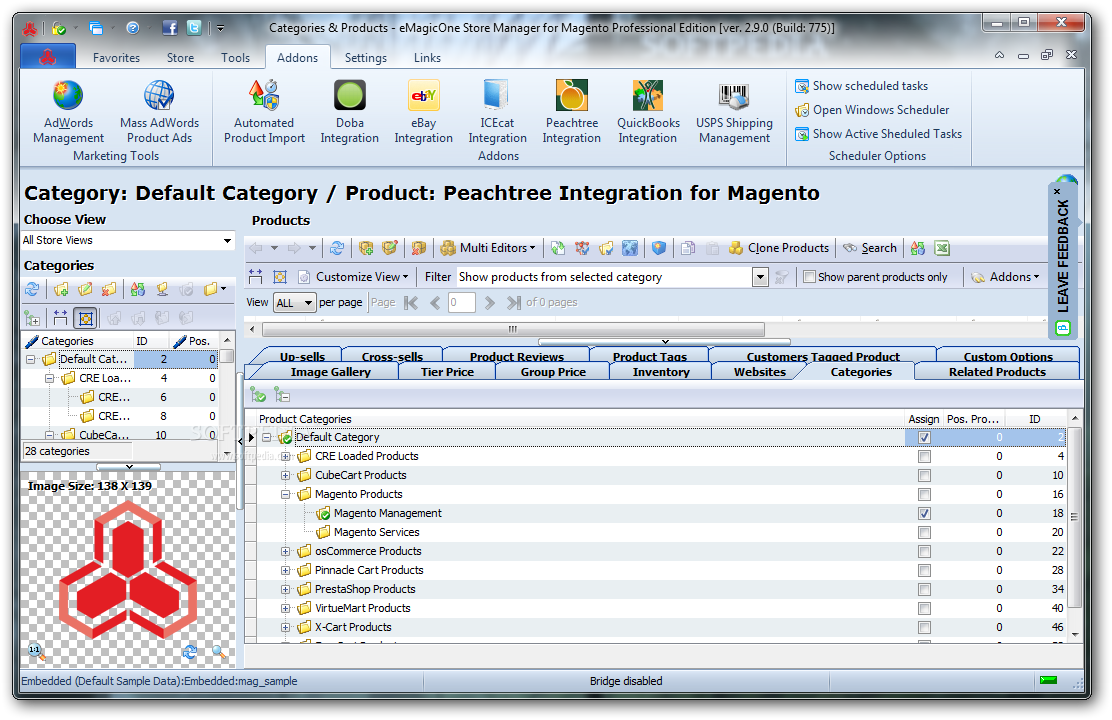Viewport: 1112px width, 720px height.
Task: Go to next products page arrow
Action: (489, 303)
